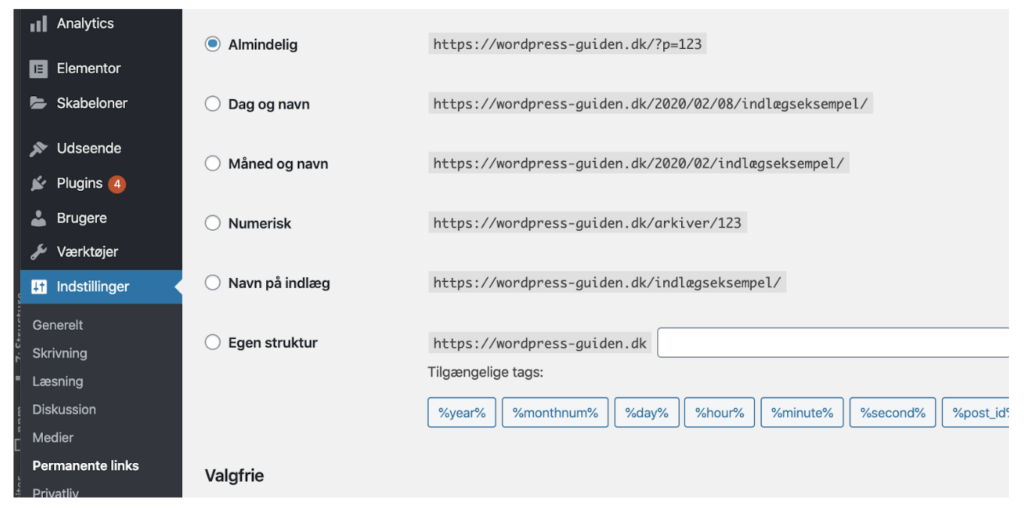Viewport: 1024px width, 511px height.
Task: Click the Elementor sidebar icon
Action: pos(39,69)
